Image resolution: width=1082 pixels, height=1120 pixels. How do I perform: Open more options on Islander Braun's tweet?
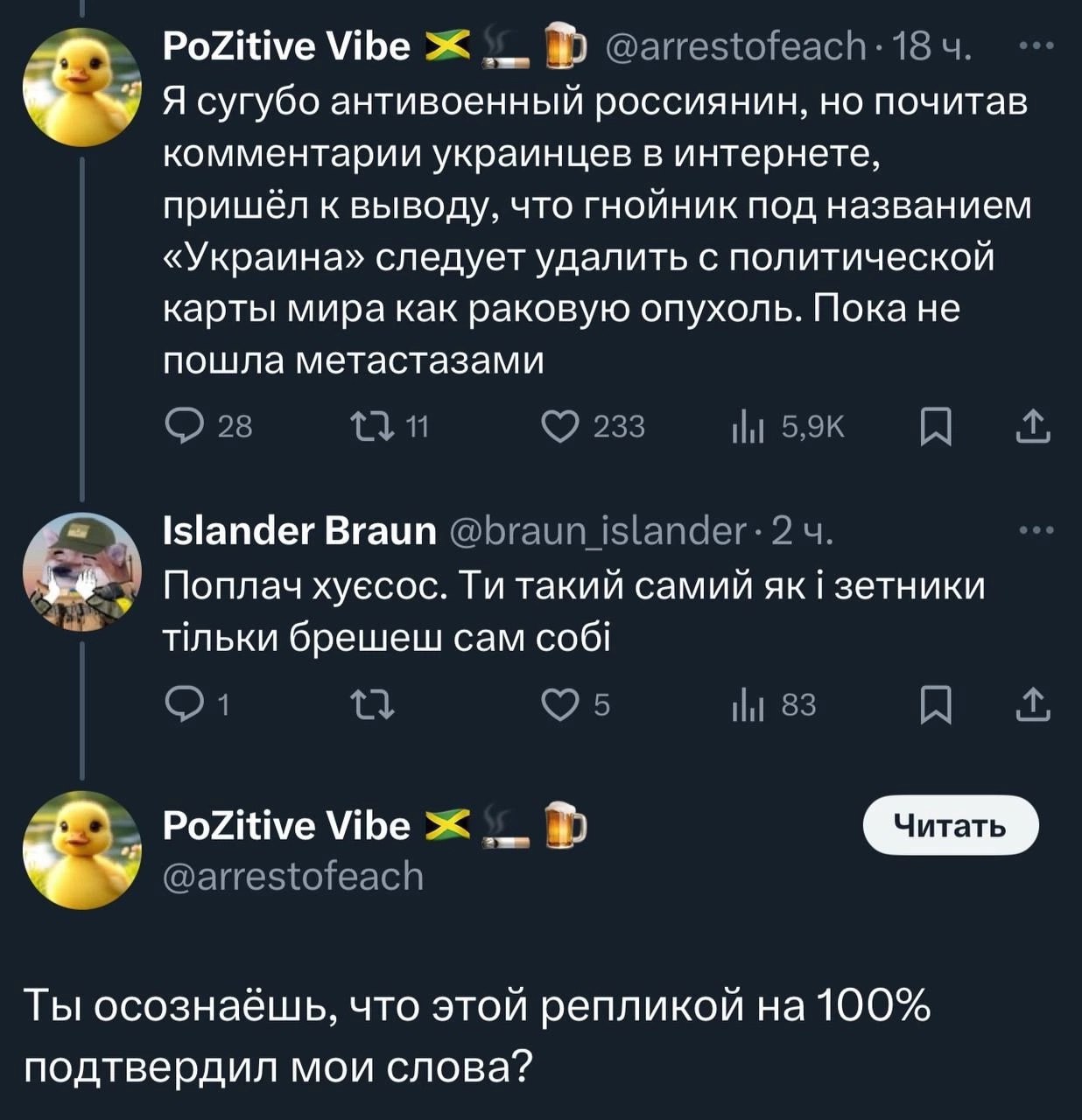tap(1037, 530)
